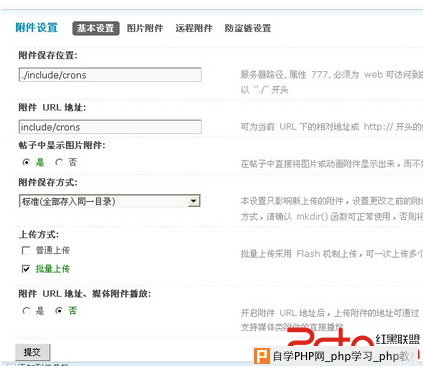Open the 附件保存方式 dropdown

pos(110,201)
